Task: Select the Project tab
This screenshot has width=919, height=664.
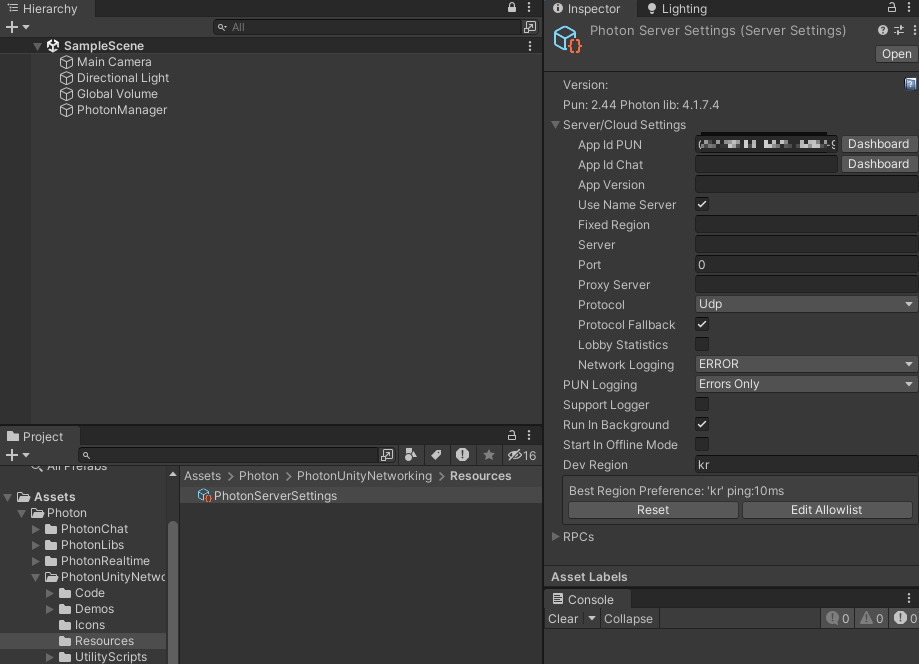Action: click(35, 437)
